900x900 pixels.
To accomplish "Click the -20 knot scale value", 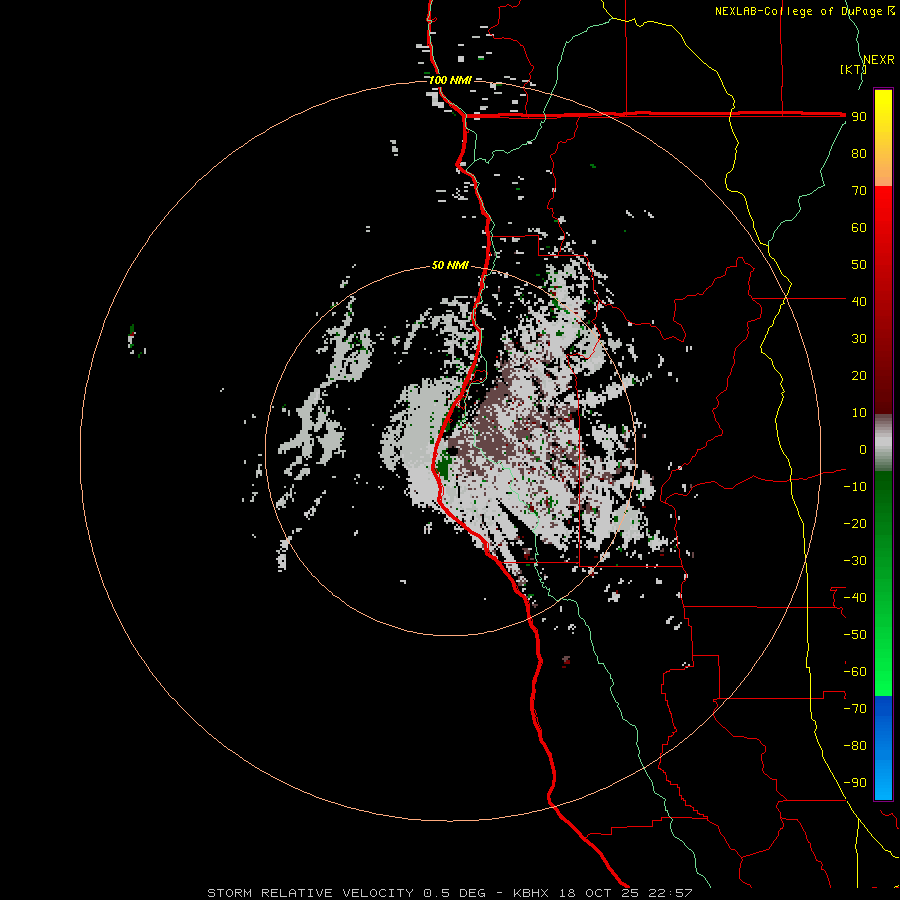I will click(855, 523).
